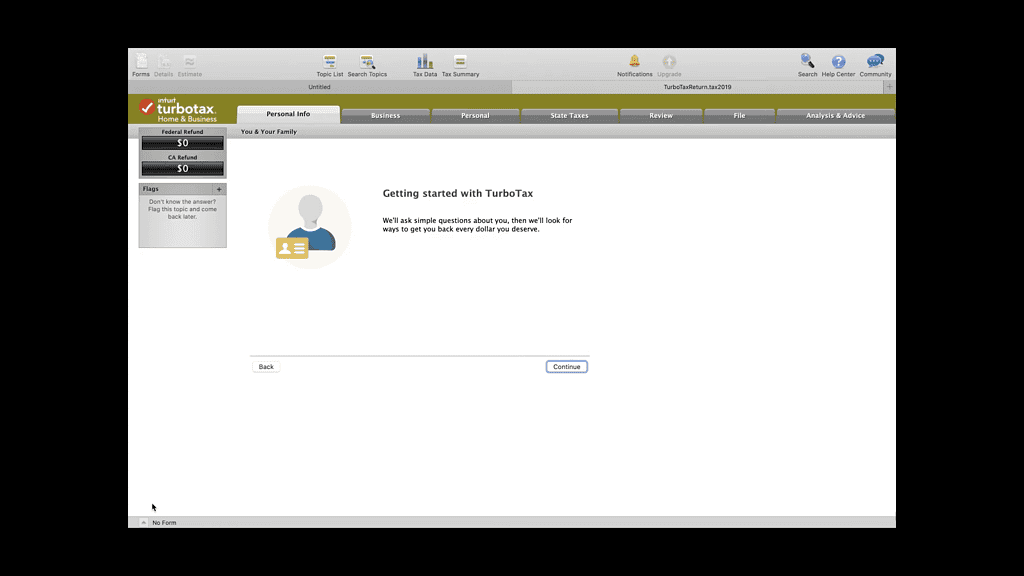Click the TurboTax Home & Business logo

point(178,110)
